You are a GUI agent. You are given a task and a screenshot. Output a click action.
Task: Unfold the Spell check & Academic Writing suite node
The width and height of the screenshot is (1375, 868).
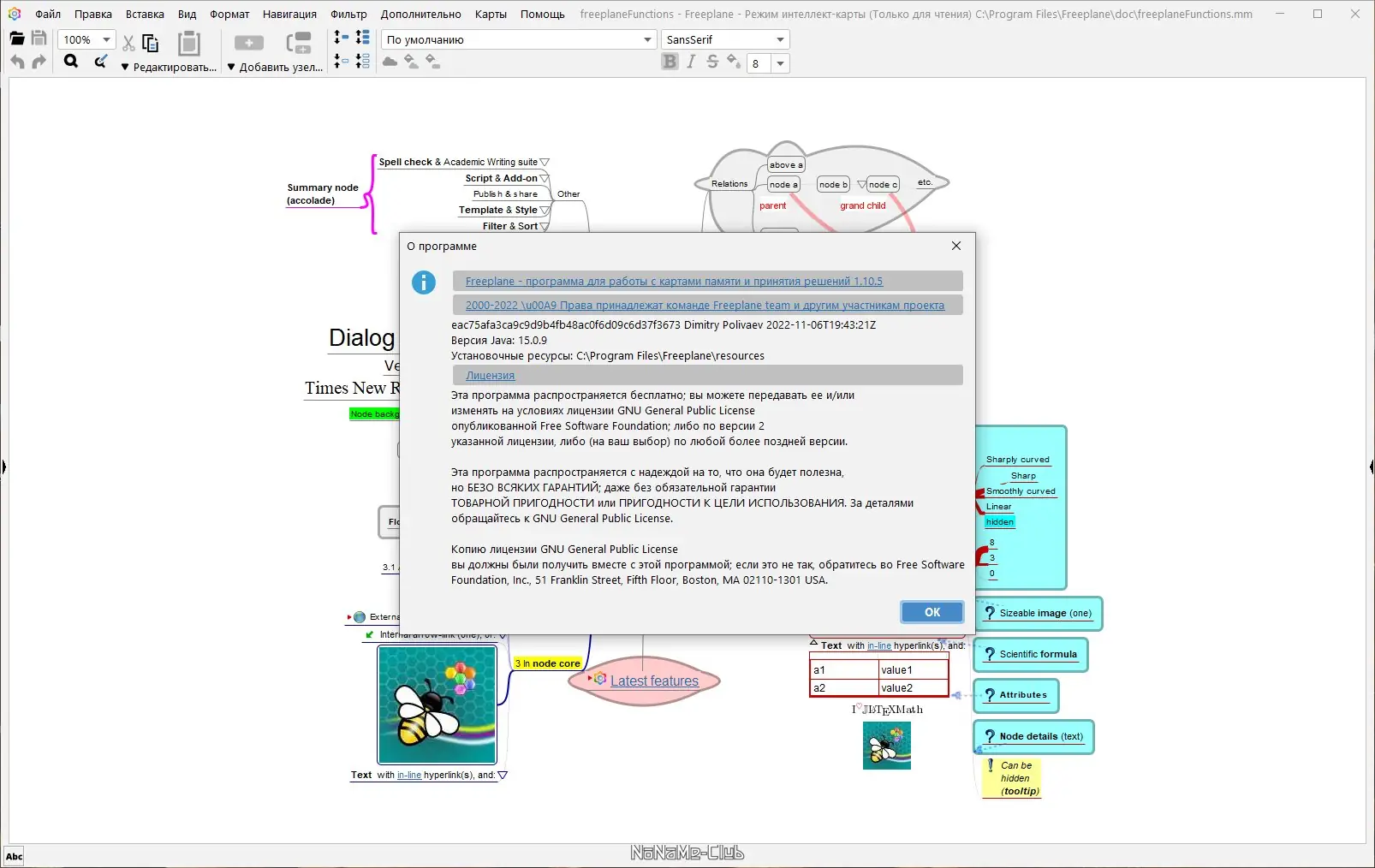[545, 162]
